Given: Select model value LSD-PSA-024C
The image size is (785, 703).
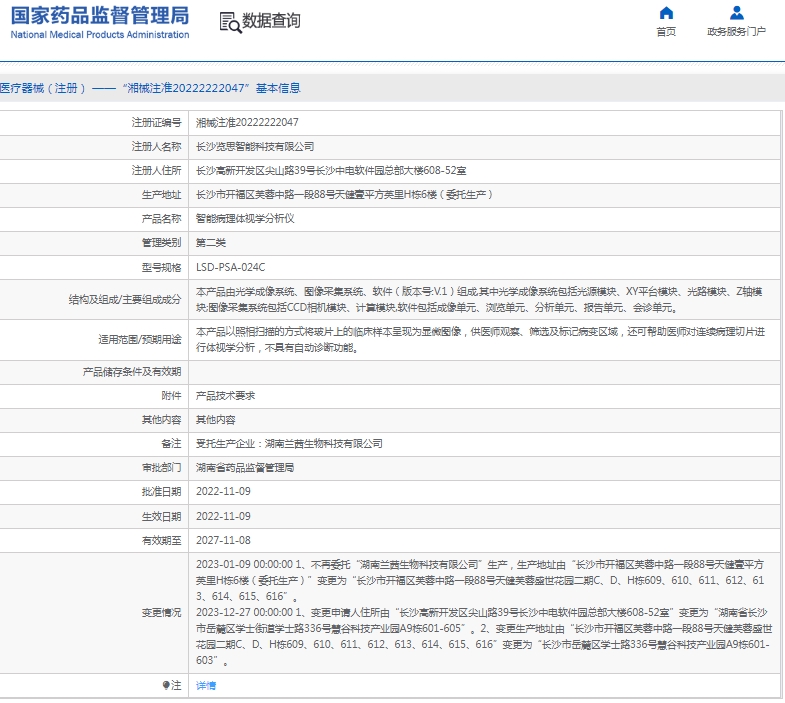Looking at the screenshot, I should pos(230,267).
